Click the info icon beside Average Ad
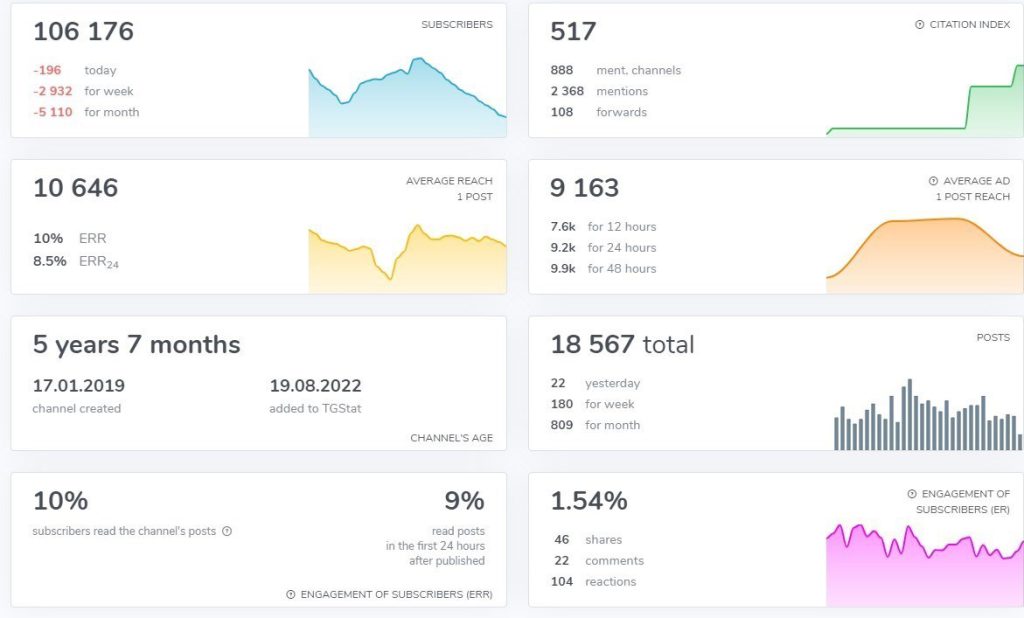 tap(933, 181)
